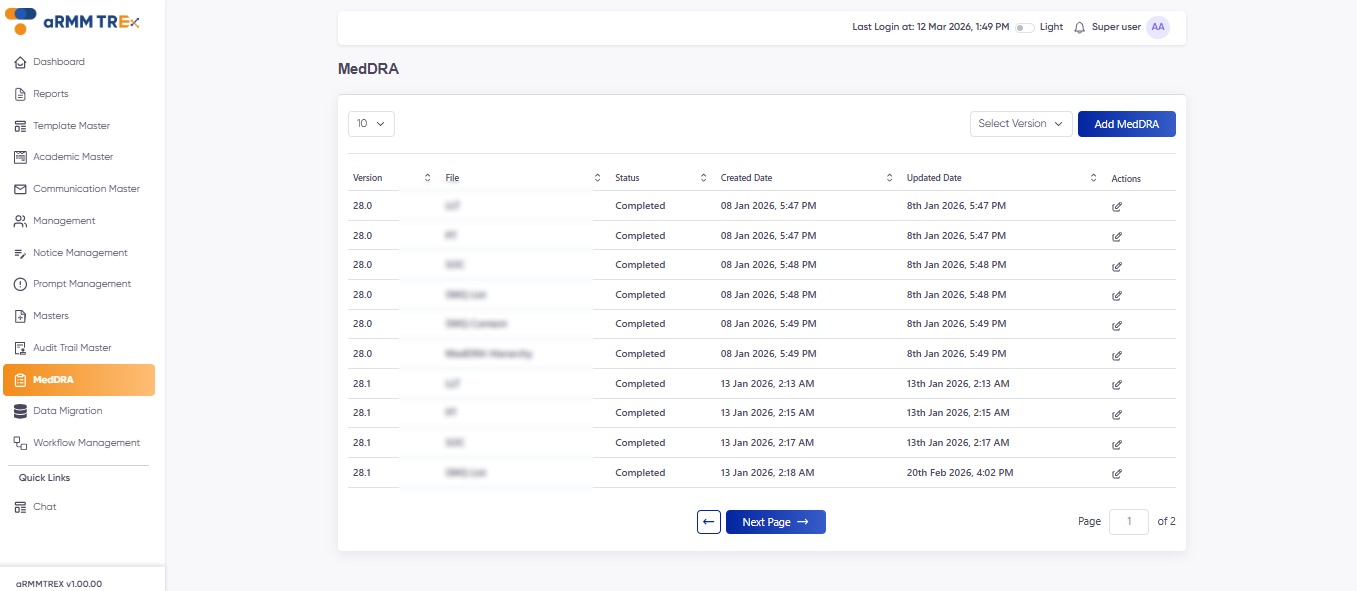
Task: Open the rows-per-page dropdown showing 10
Action: pos(371,124)
